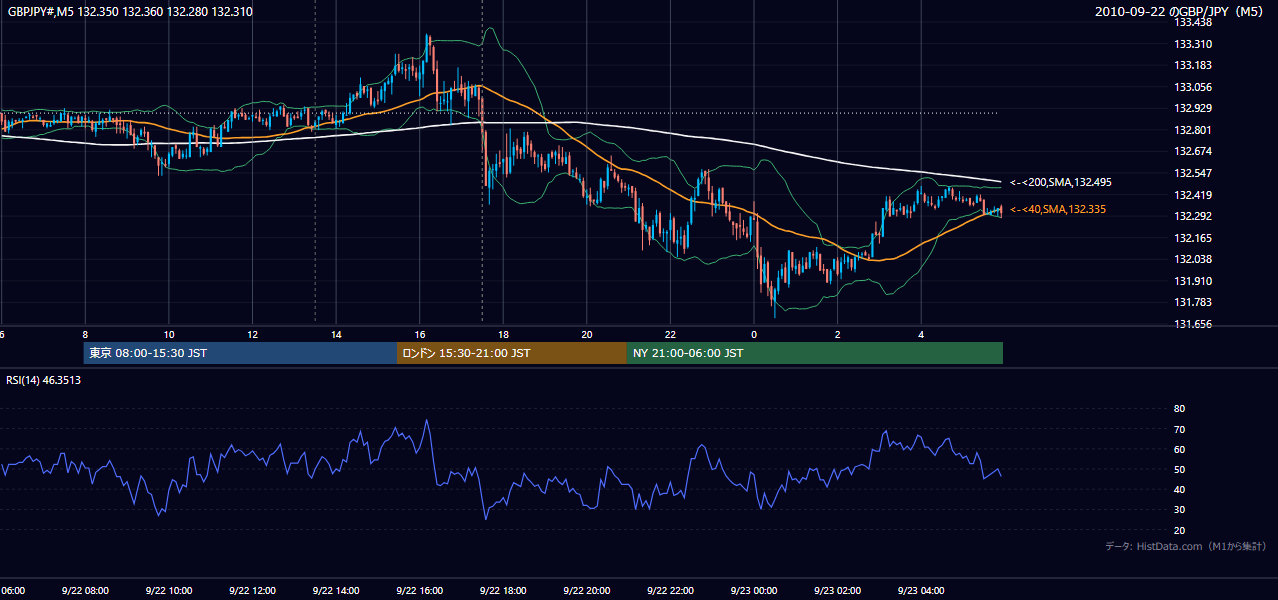Click price axis value 132.801

pyautogui.click(x=1194, y=130)
